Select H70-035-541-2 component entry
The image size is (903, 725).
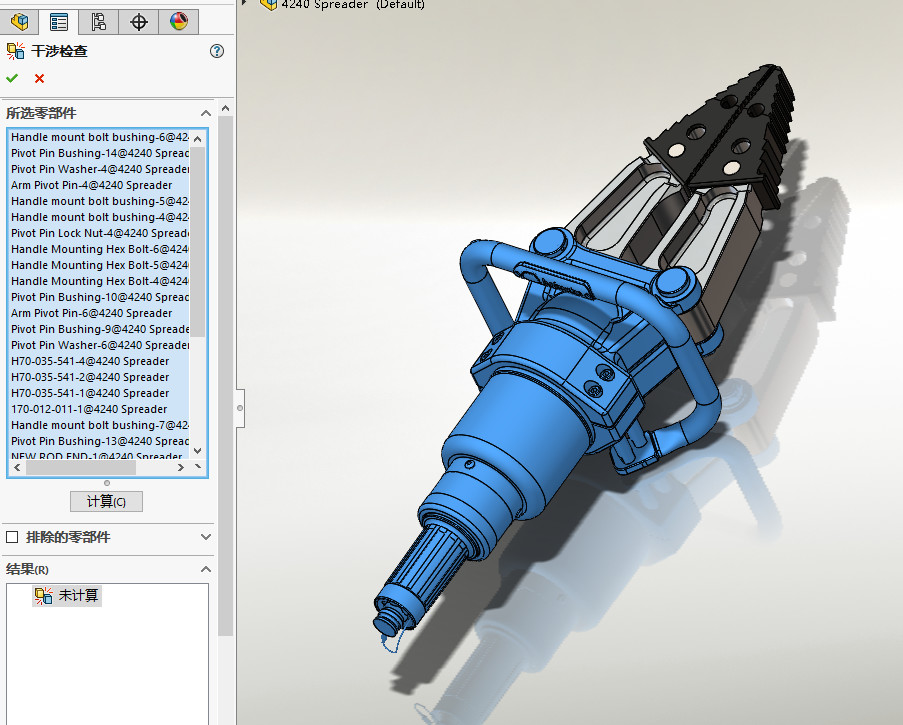click(100, 377)
